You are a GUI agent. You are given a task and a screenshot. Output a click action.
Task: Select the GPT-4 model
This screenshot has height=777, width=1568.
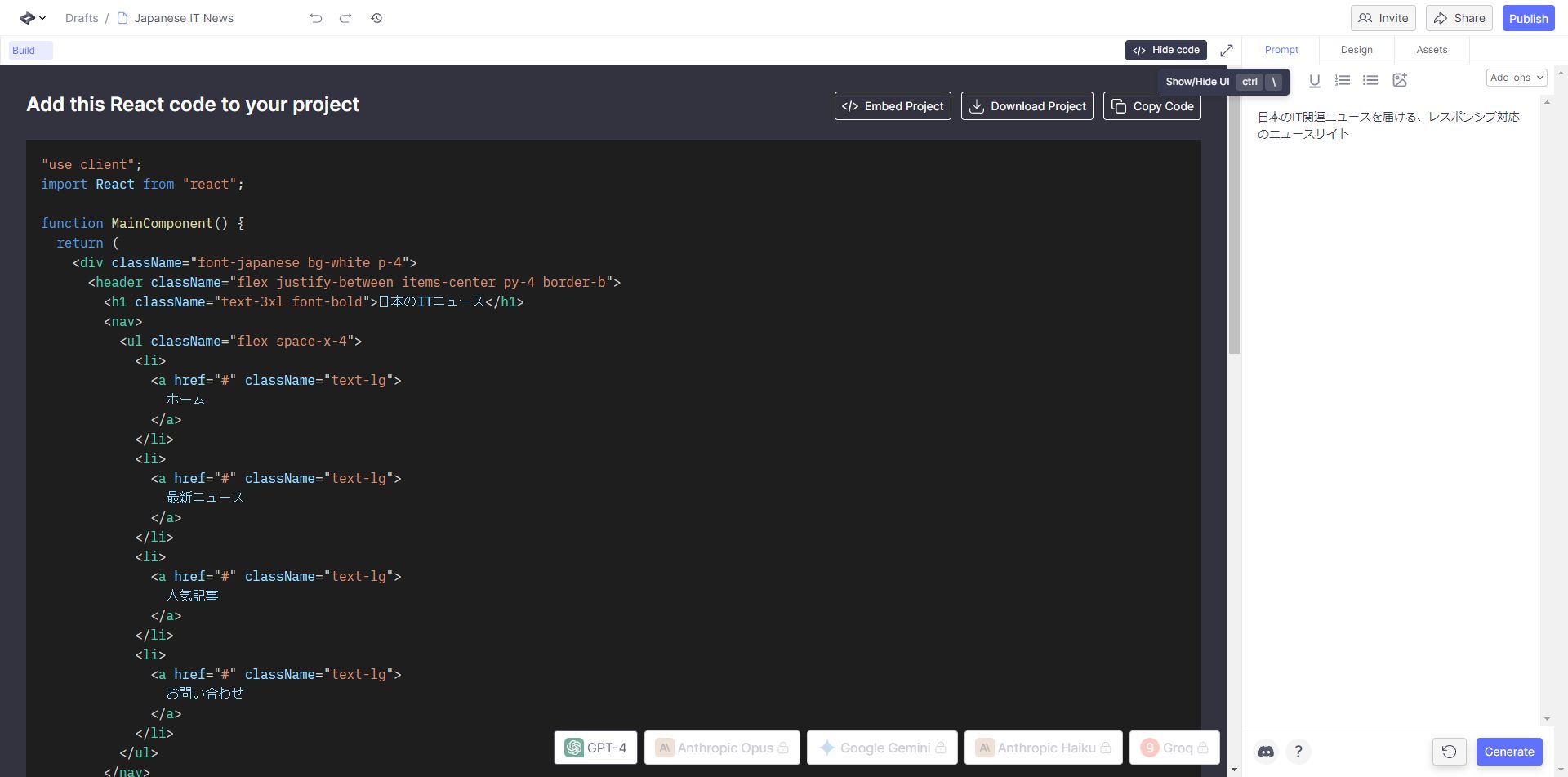[x=595, y=748]
